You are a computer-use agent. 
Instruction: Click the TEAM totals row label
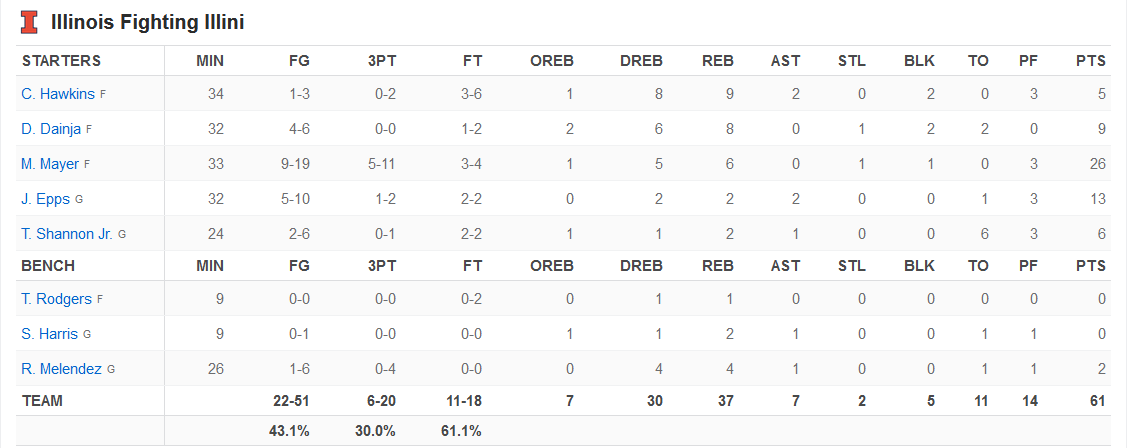coord(42,401)
